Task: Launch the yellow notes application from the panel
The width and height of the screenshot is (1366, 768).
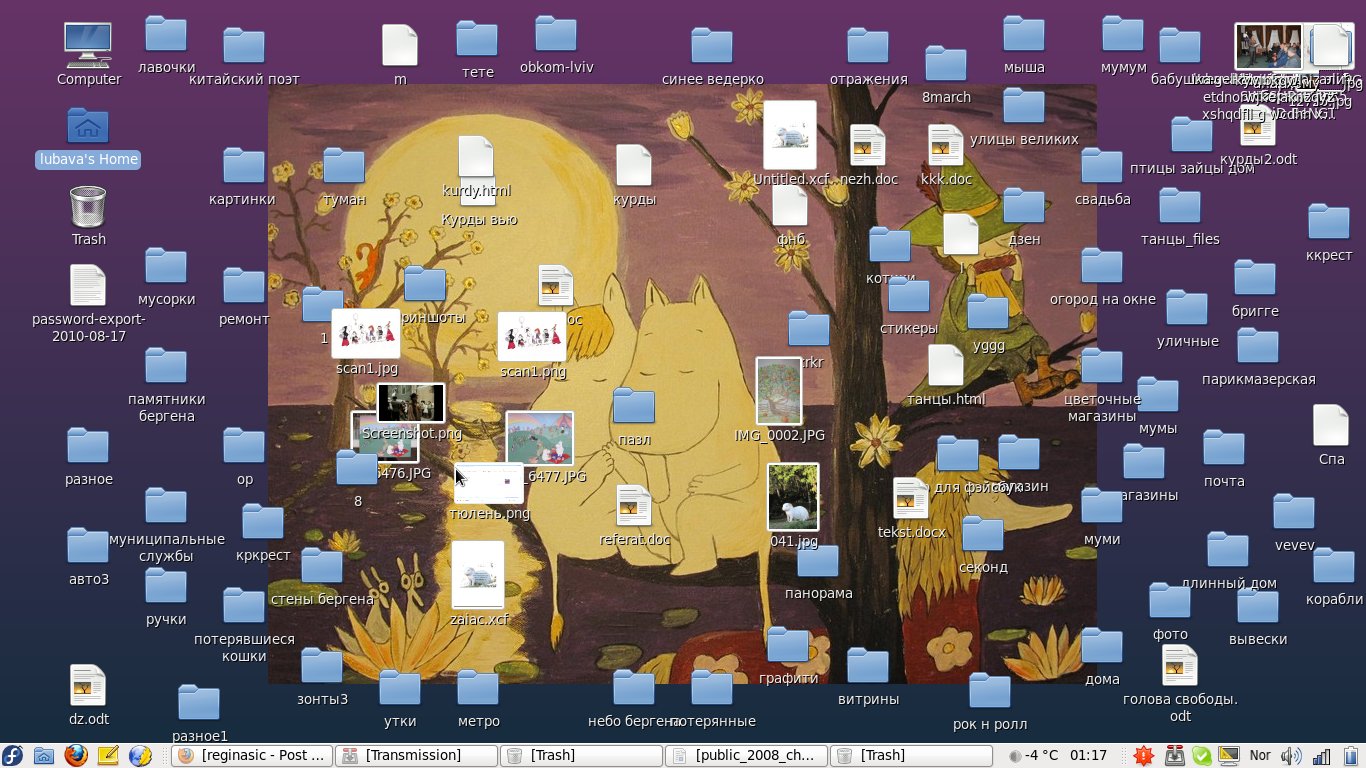Action: [x=108, y=755]
